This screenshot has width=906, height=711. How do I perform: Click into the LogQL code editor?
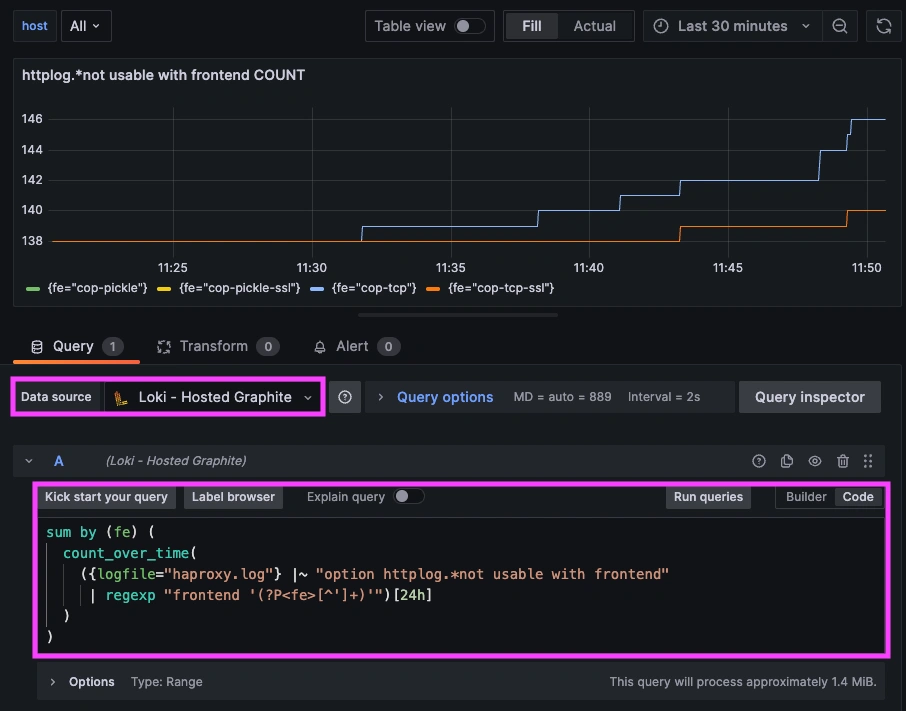(x=461, y=583)
